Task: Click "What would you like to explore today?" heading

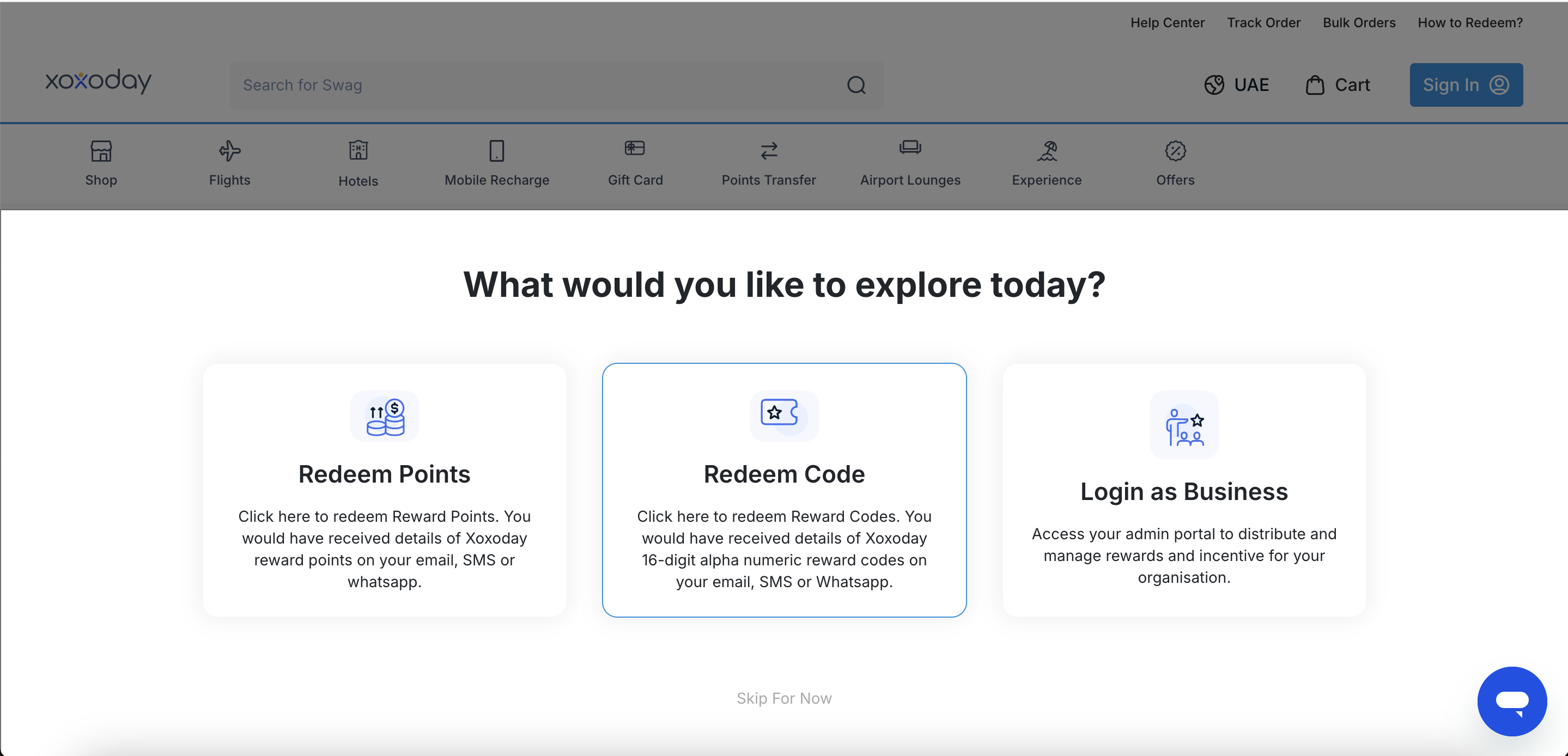Action: click(x=784, y=284)
